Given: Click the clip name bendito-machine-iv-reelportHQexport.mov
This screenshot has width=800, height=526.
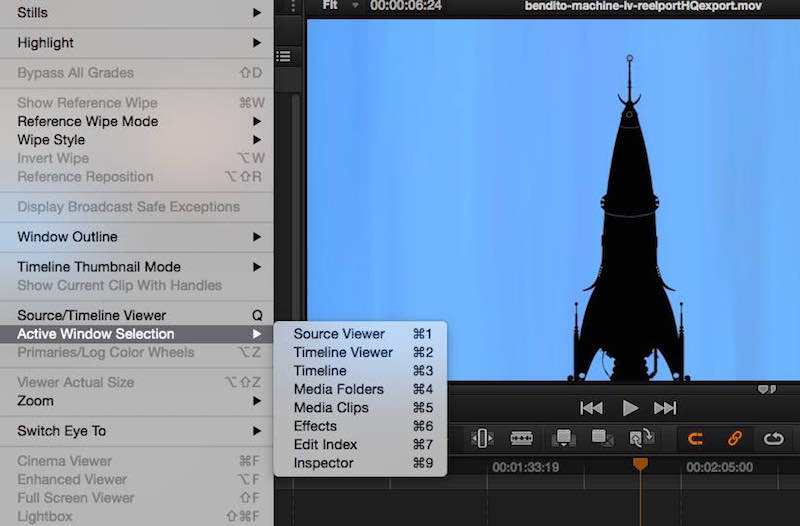Looking at the screenshot, I should coord(643,6).
